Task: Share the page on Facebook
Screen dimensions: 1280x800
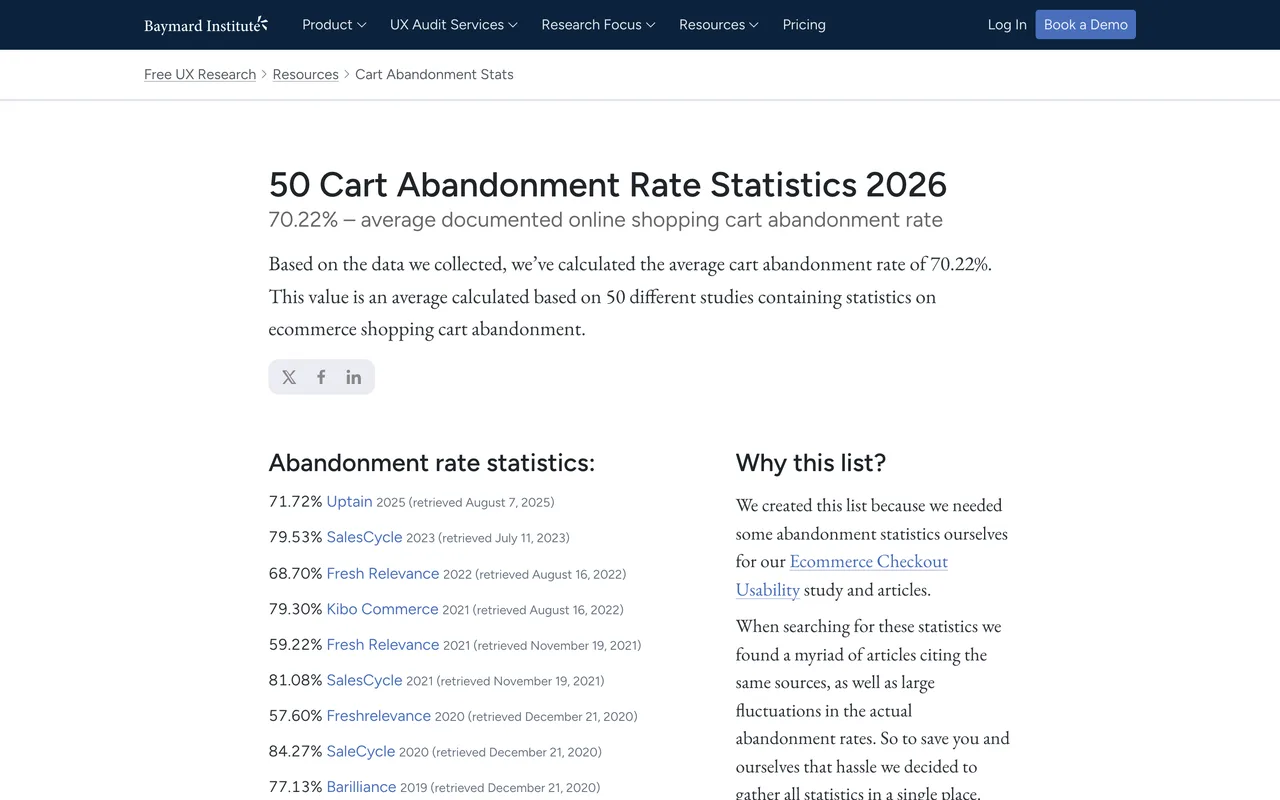Action: point(321,377)
